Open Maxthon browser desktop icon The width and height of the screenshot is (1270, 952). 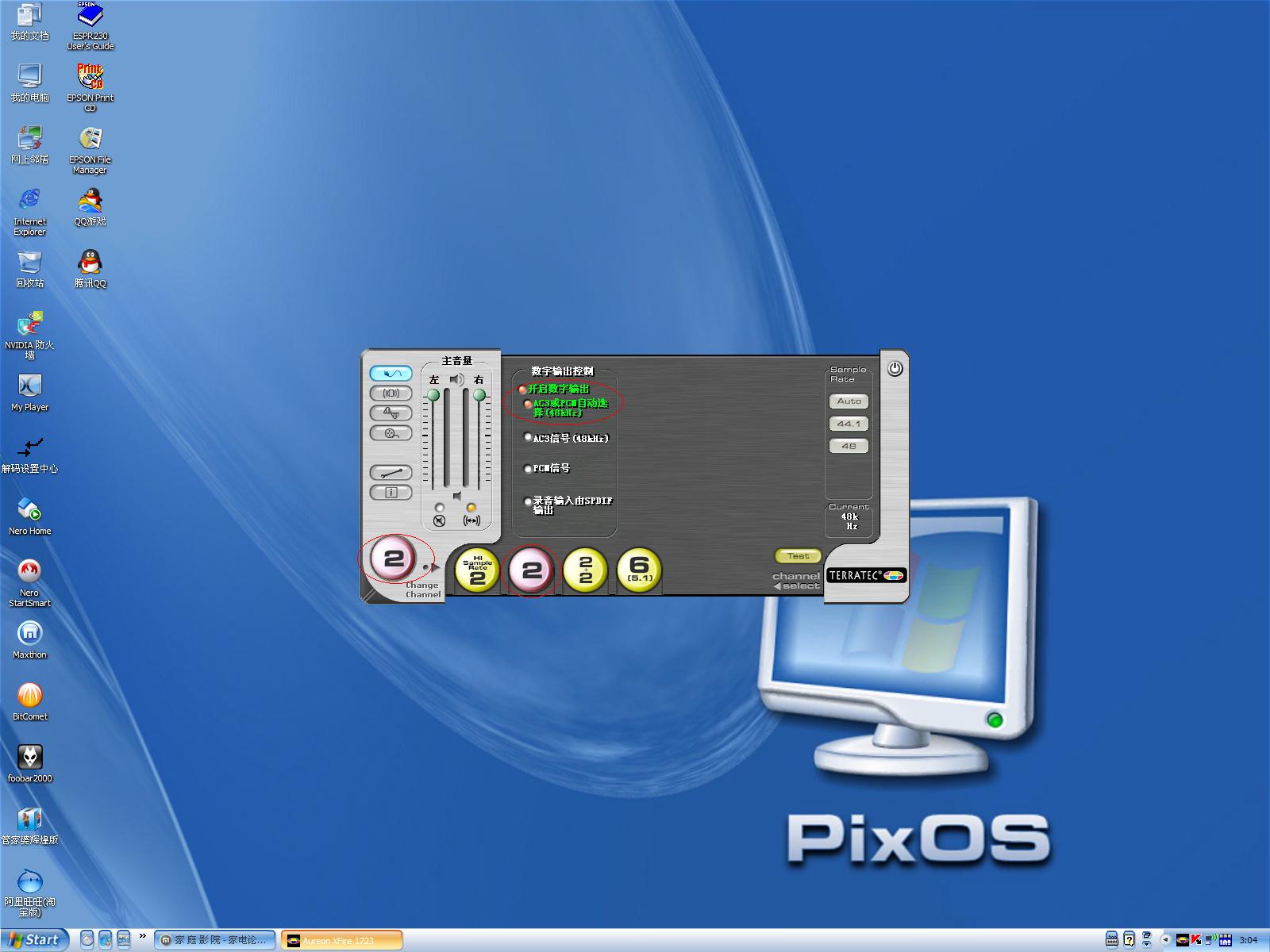tap(29, 641)
